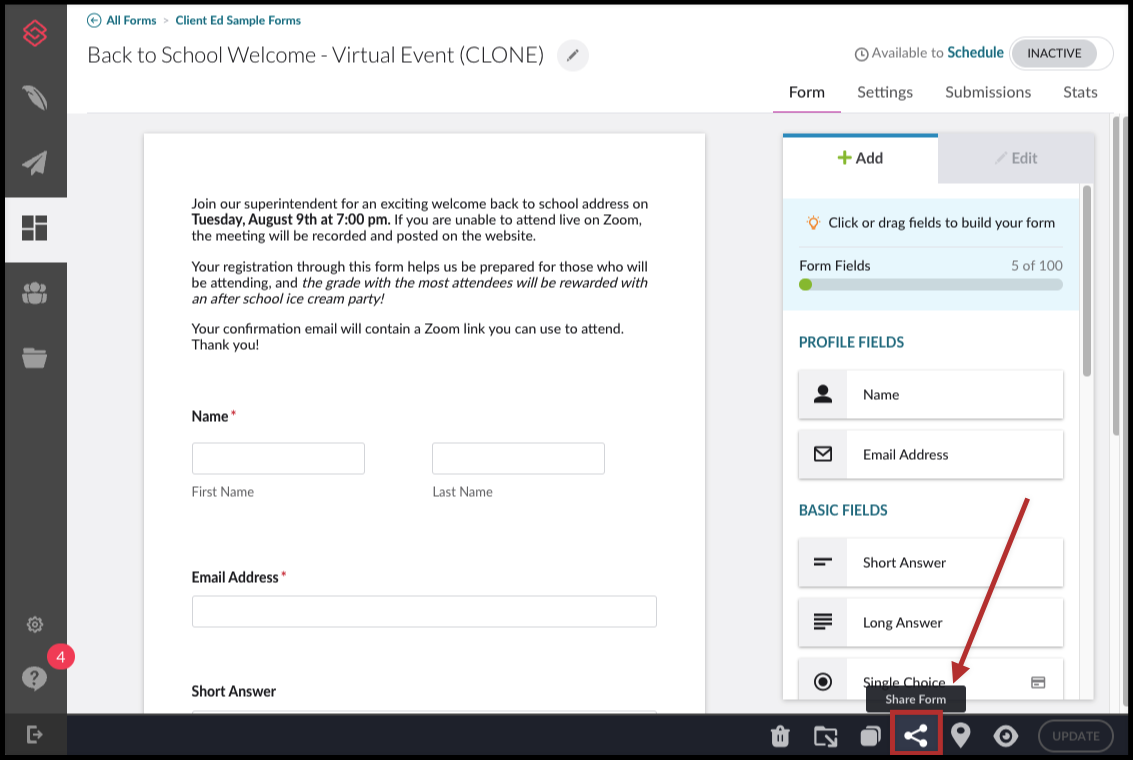Click the lightbulb tip icon
Viewport: 1133px width, 760px height.
pos(813,223)
